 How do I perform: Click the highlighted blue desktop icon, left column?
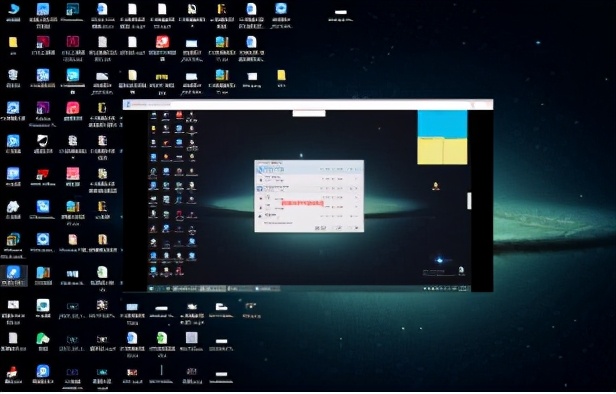(x=13, y=272)
